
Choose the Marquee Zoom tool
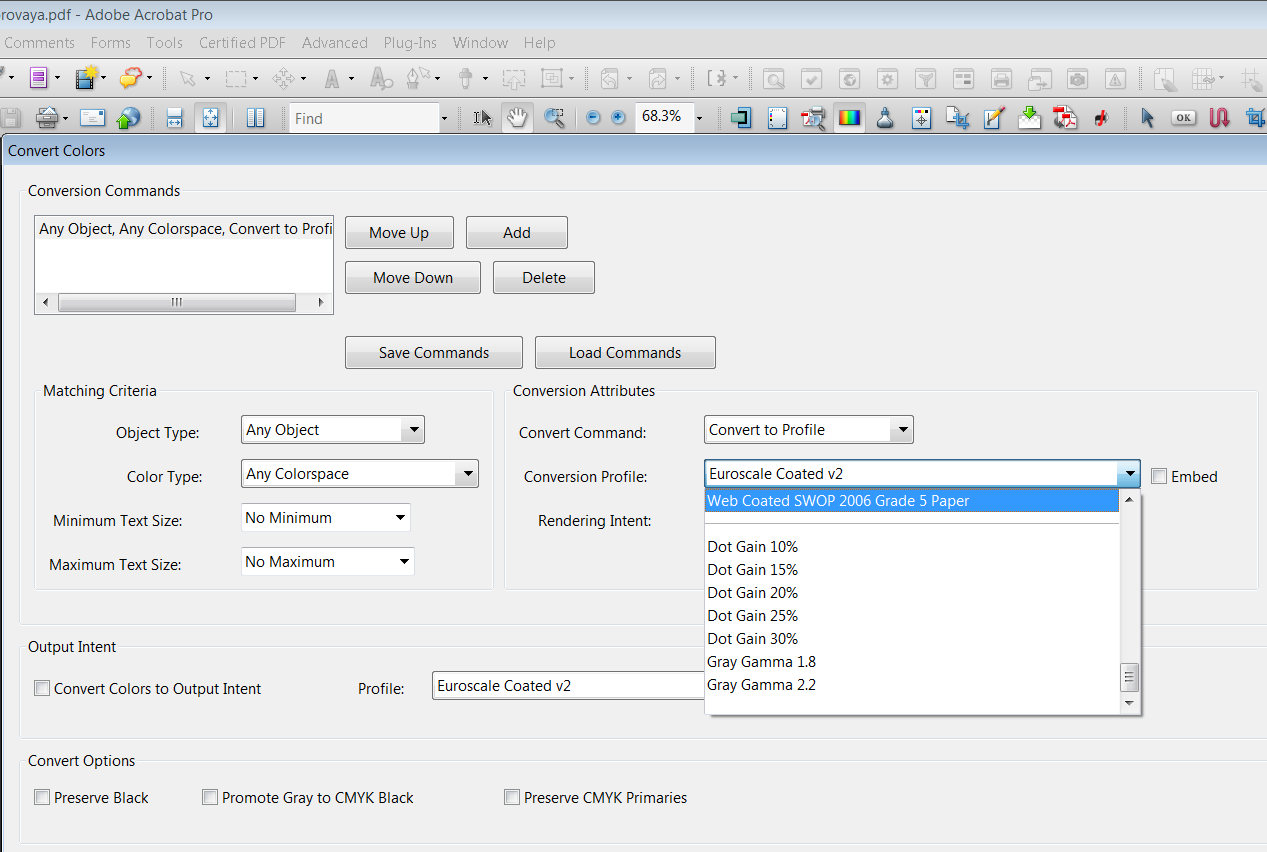[x=554, y=118]
